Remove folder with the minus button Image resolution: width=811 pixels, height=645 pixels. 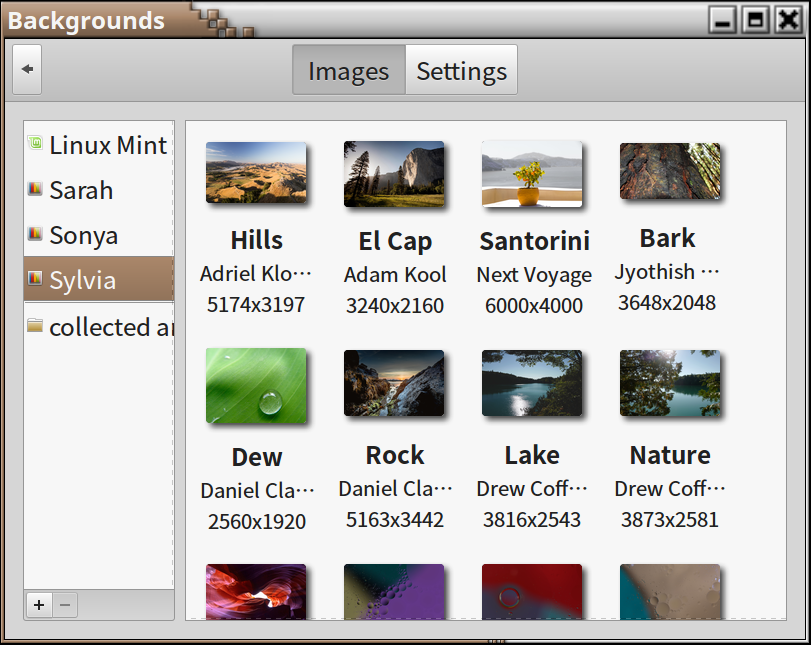(65, 605)
